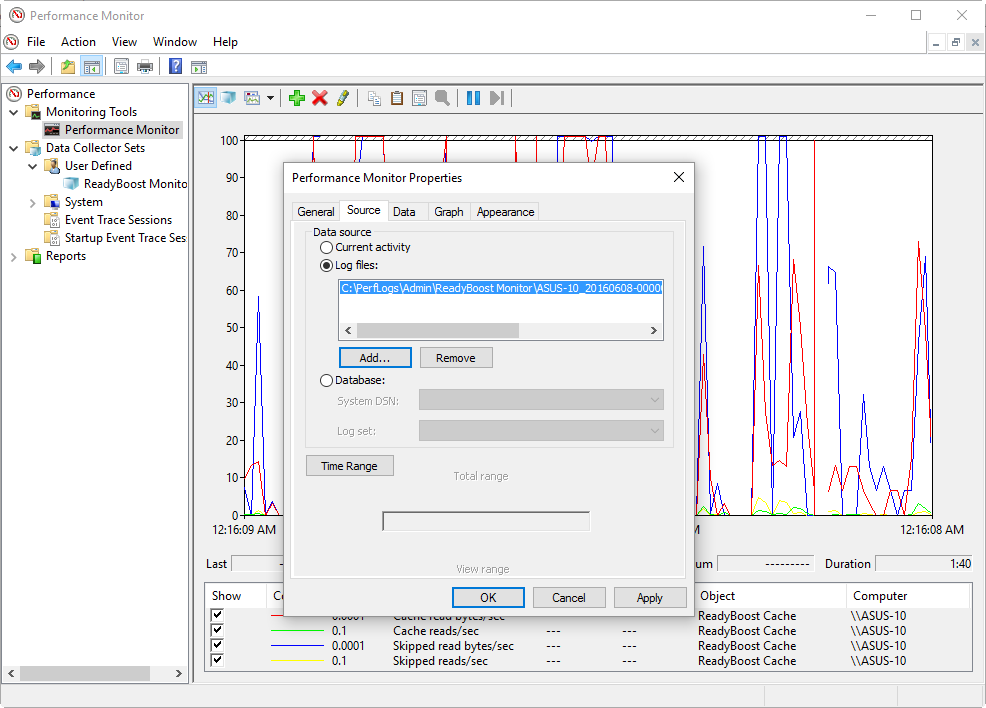Screen dimensions: 986x708
Task: Click the red Delete counter X icon
Action: click(320, 98)
